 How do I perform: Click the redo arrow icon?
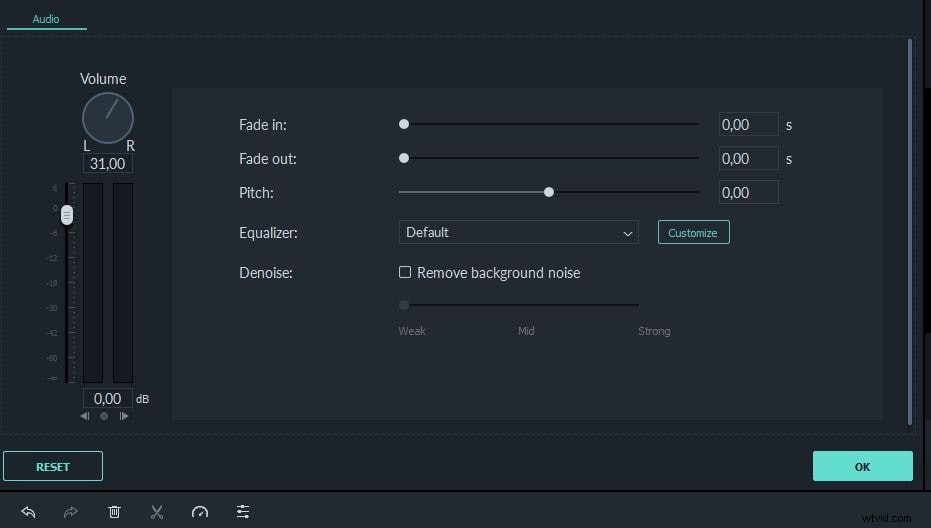pos(71,512)
